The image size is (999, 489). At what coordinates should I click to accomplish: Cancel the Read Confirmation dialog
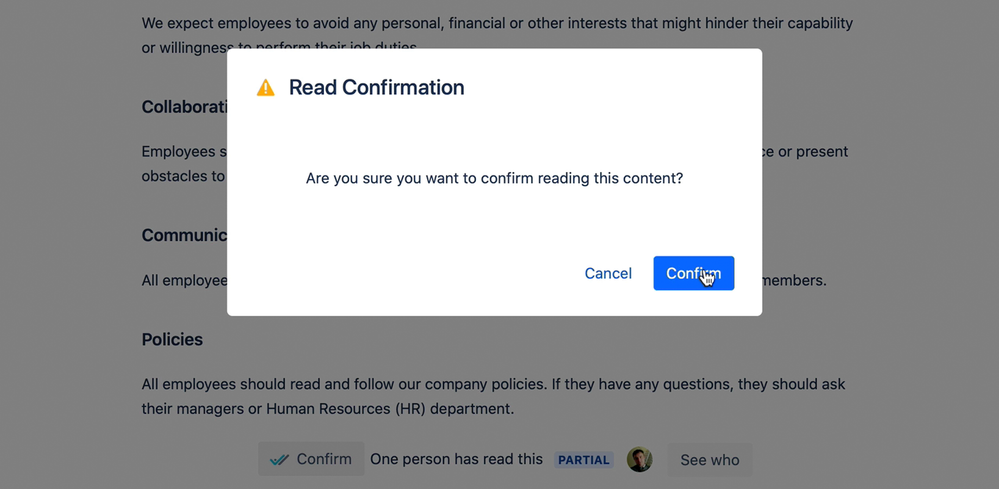tap(608, 273)
